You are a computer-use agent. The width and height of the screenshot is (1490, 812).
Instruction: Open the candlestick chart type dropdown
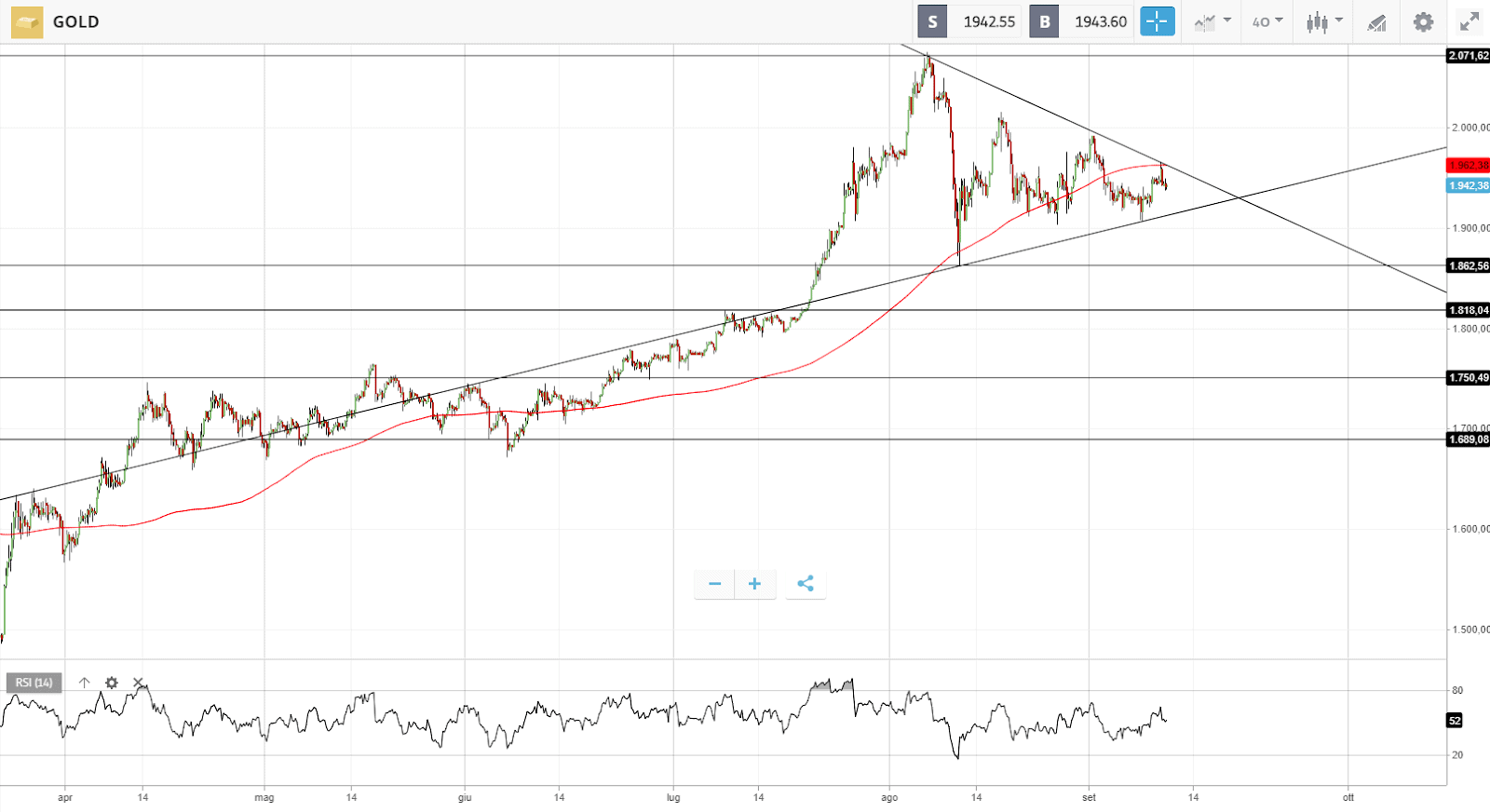pyautogui.click(x=1323, y=21)
